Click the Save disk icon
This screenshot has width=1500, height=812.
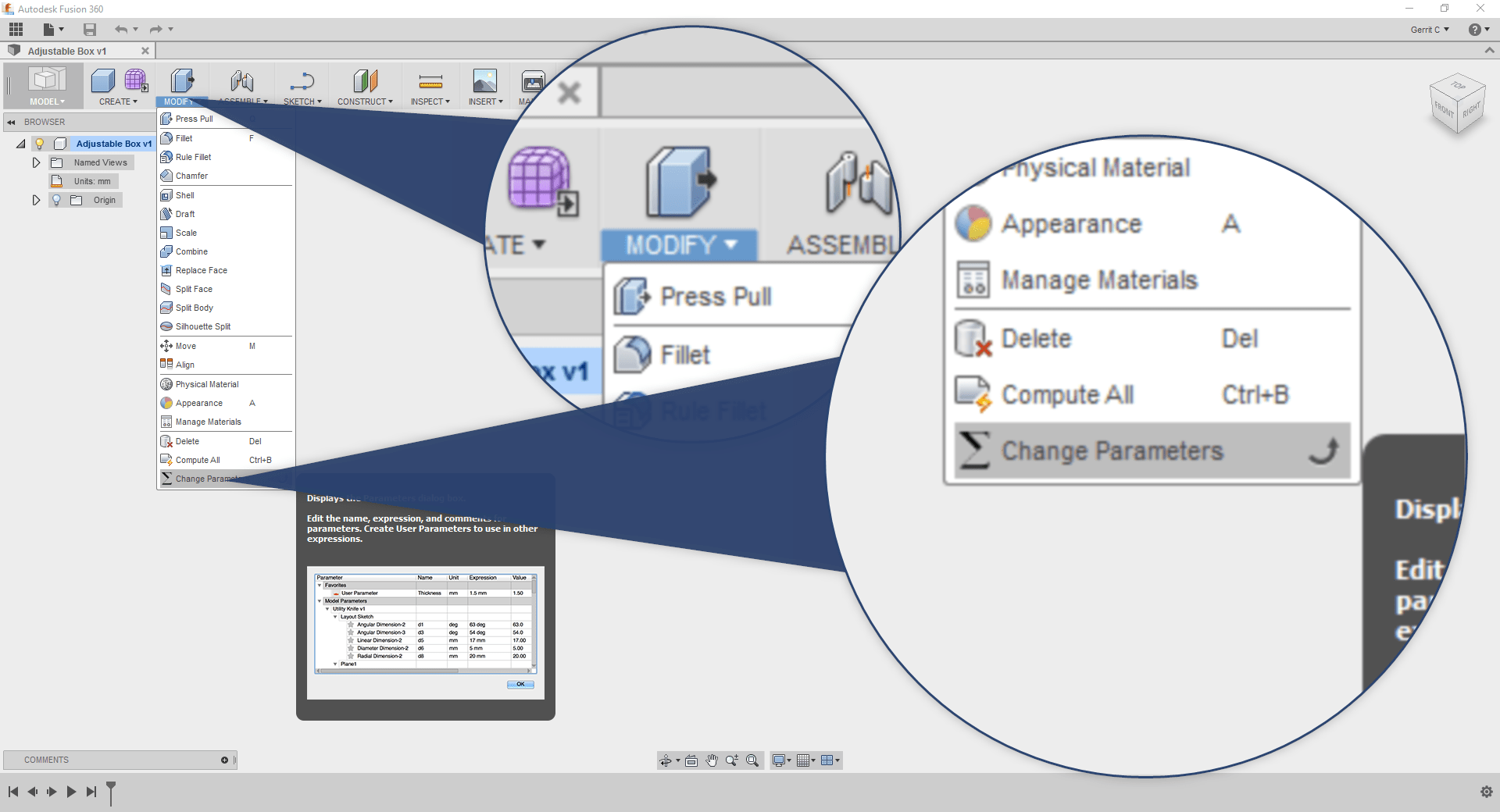tap(90, 30)
